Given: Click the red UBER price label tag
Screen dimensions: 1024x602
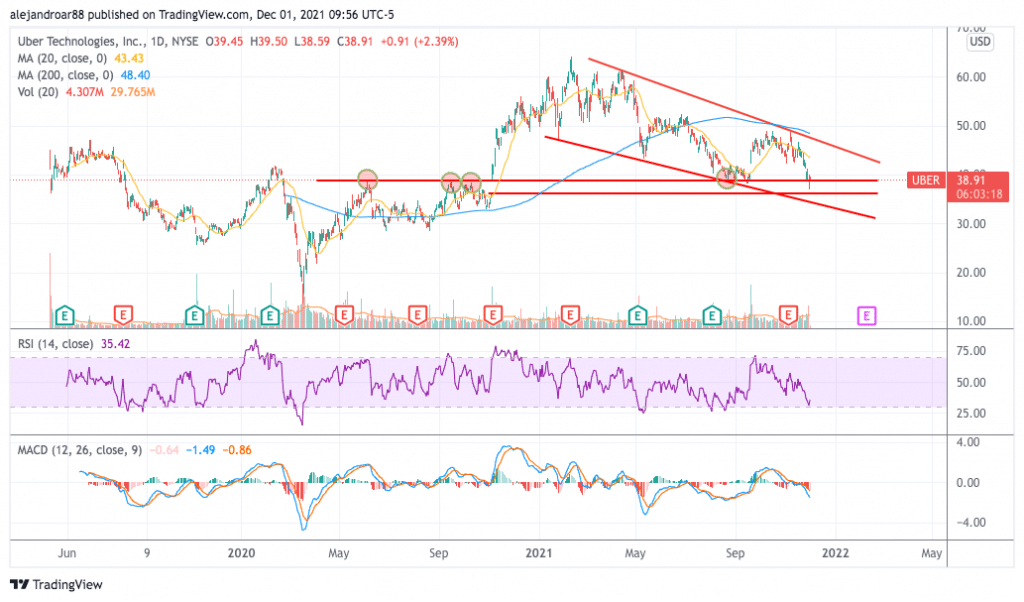Looking at the screenshot, I should (925, 180).
